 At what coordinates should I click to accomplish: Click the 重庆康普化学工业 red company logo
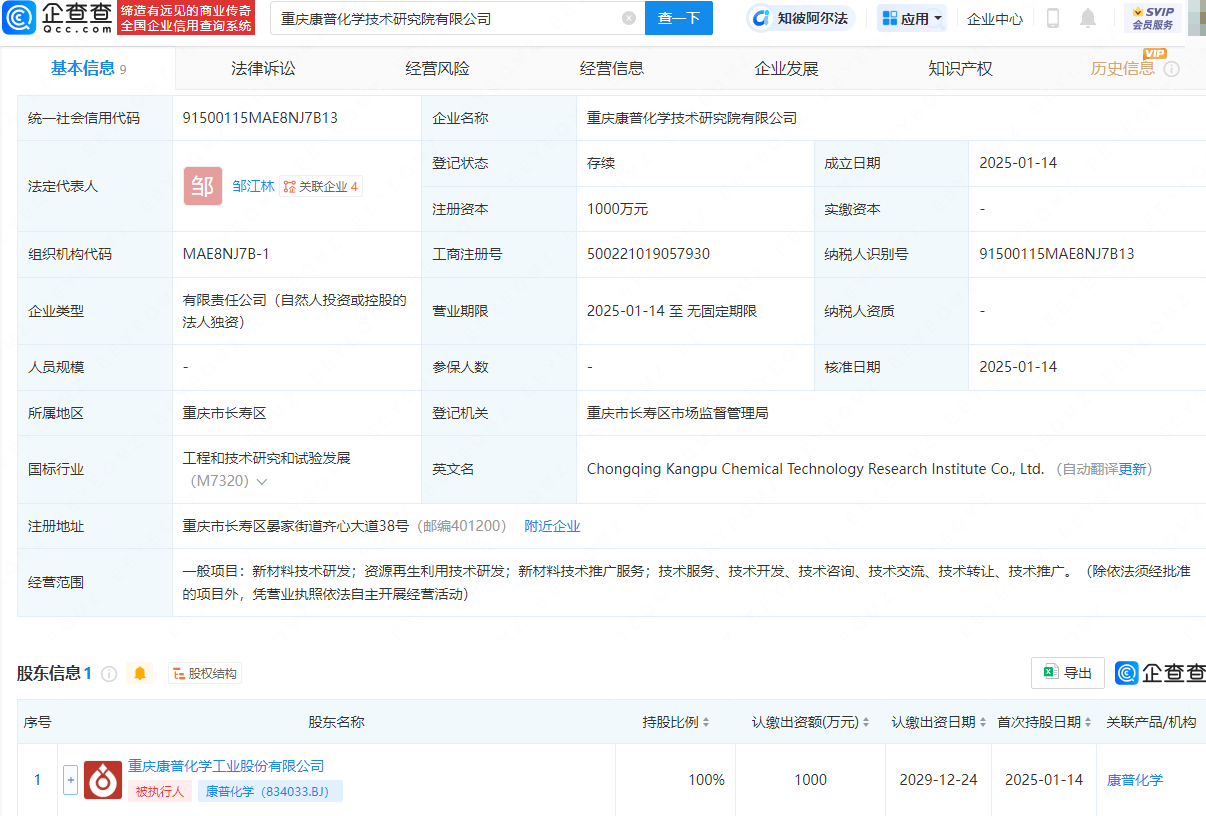(x=103, y=780)
